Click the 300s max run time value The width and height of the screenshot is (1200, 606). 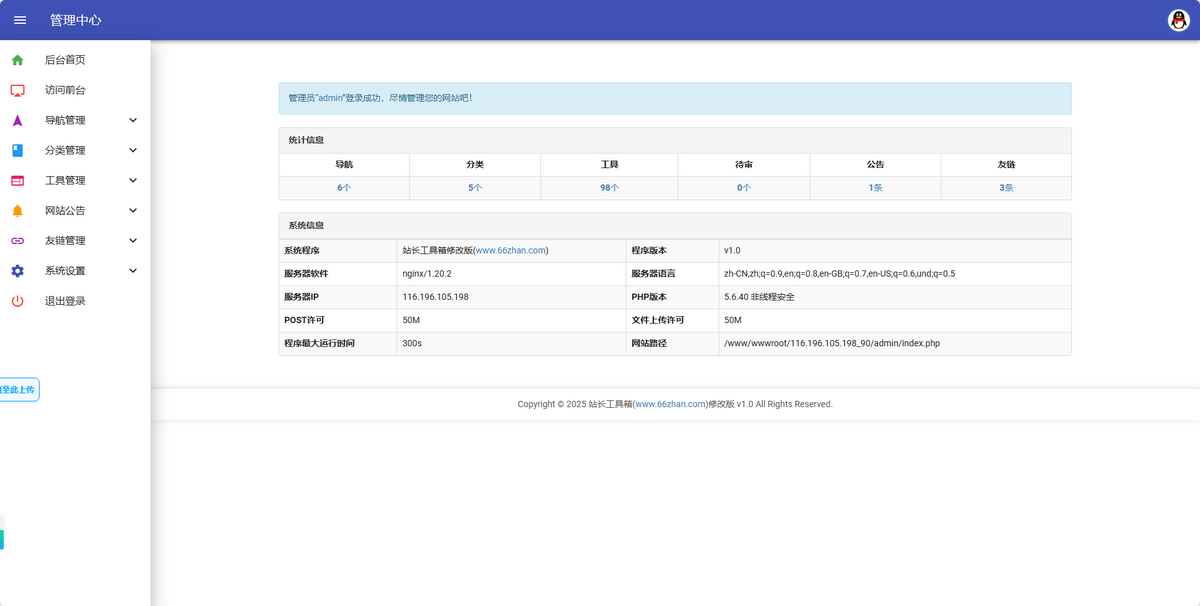(412, 343)
